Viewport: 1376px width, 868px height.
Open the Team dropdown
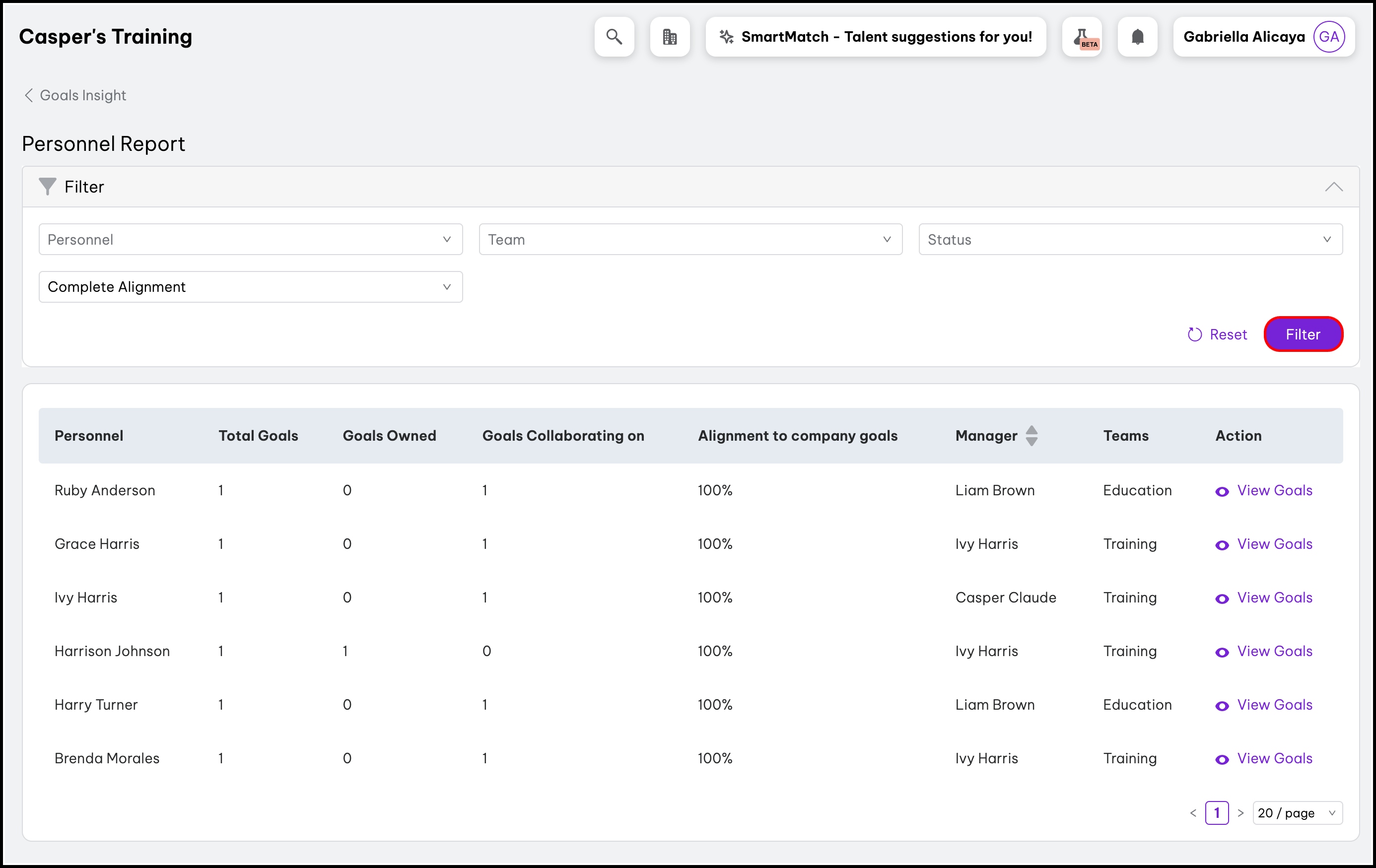[x=690, y=239]
